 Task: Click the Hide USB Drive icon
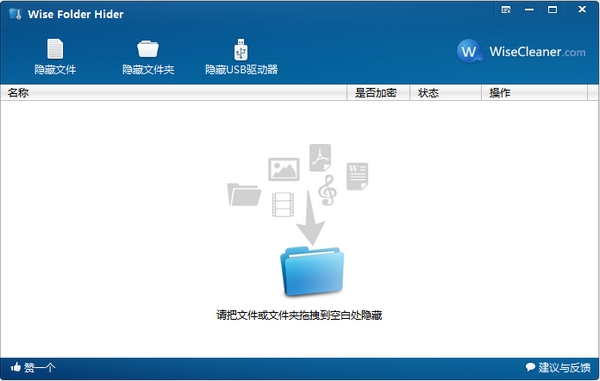241,50
